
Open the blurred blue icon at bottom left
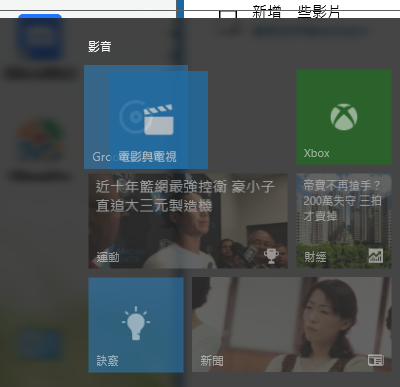(40, 344)
